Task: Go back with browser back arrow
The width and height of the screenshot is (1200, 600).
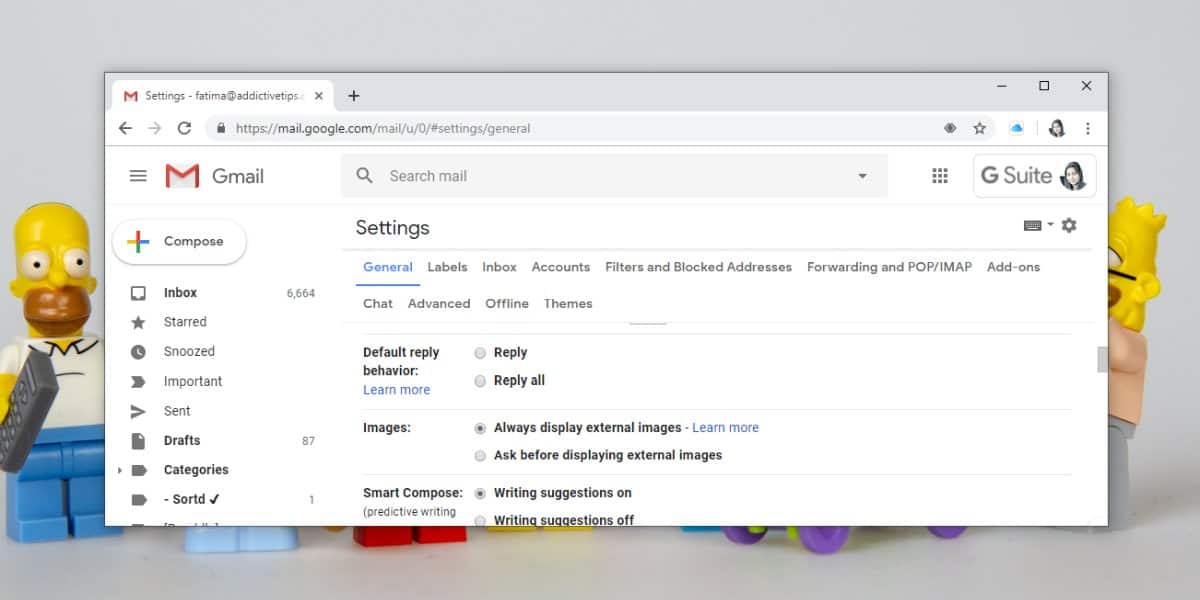Action: click(x=125, y=128)
